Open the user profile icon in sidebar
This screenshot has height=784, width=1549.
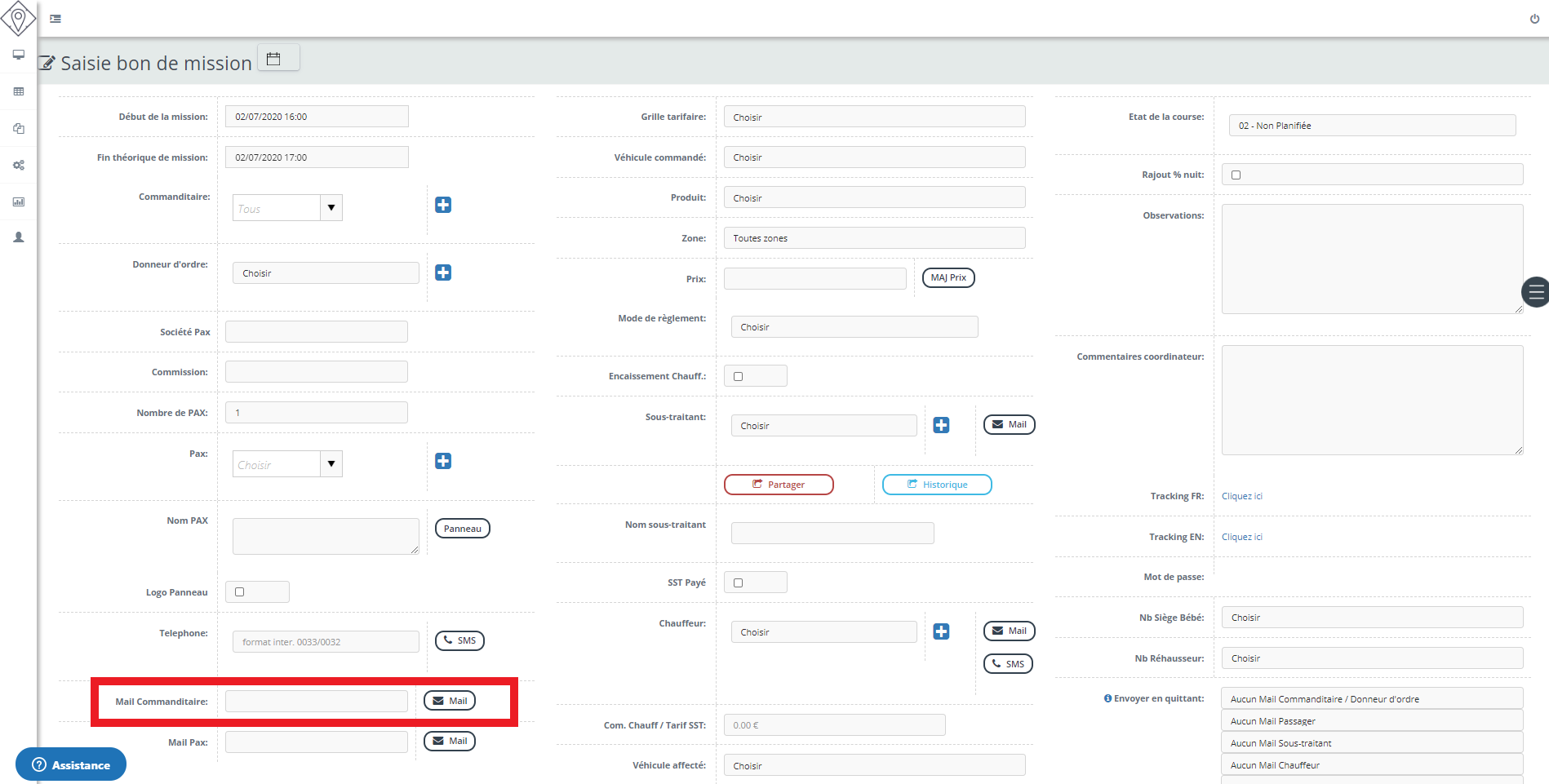click(18, 237)
